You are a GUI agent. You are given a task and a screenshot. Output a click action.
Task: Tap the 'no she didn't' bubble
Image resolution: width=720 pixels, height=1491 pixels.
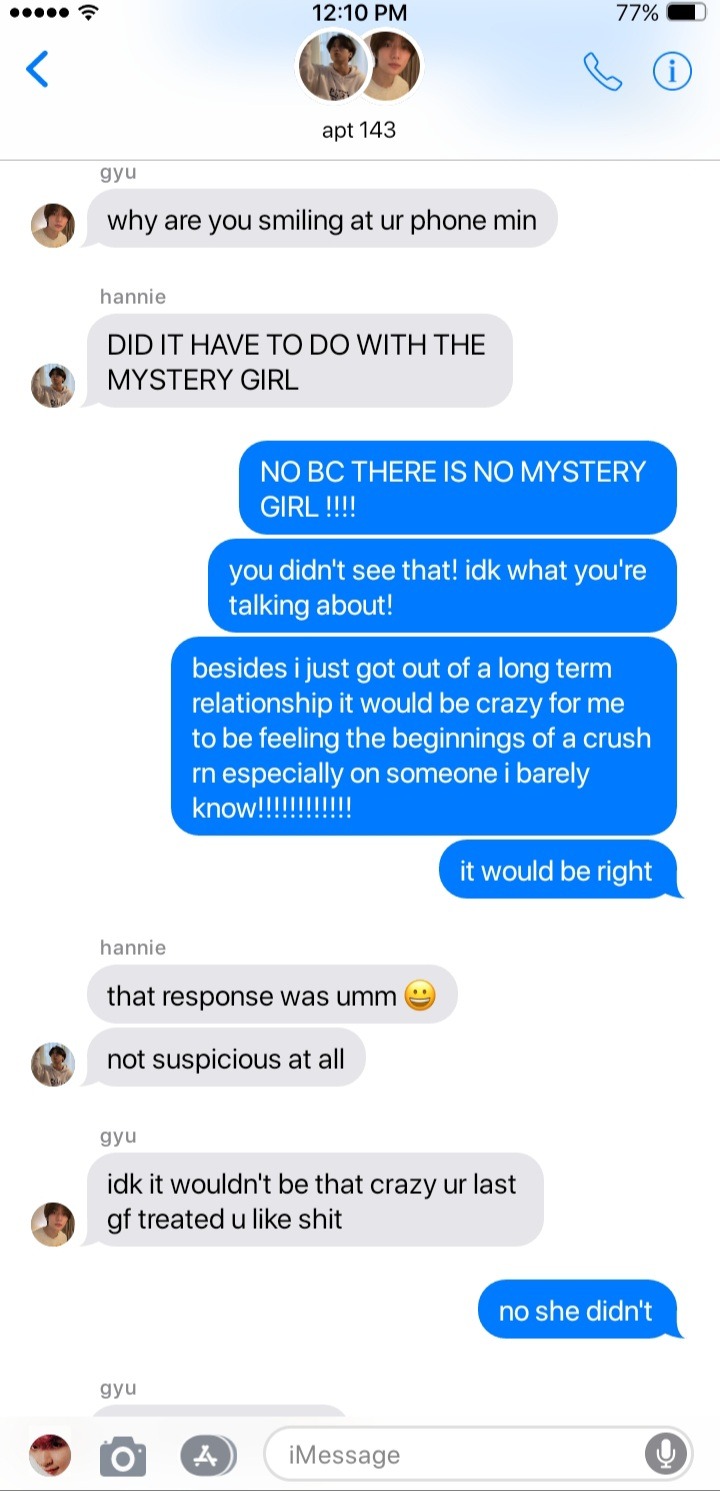(579, 1309)
